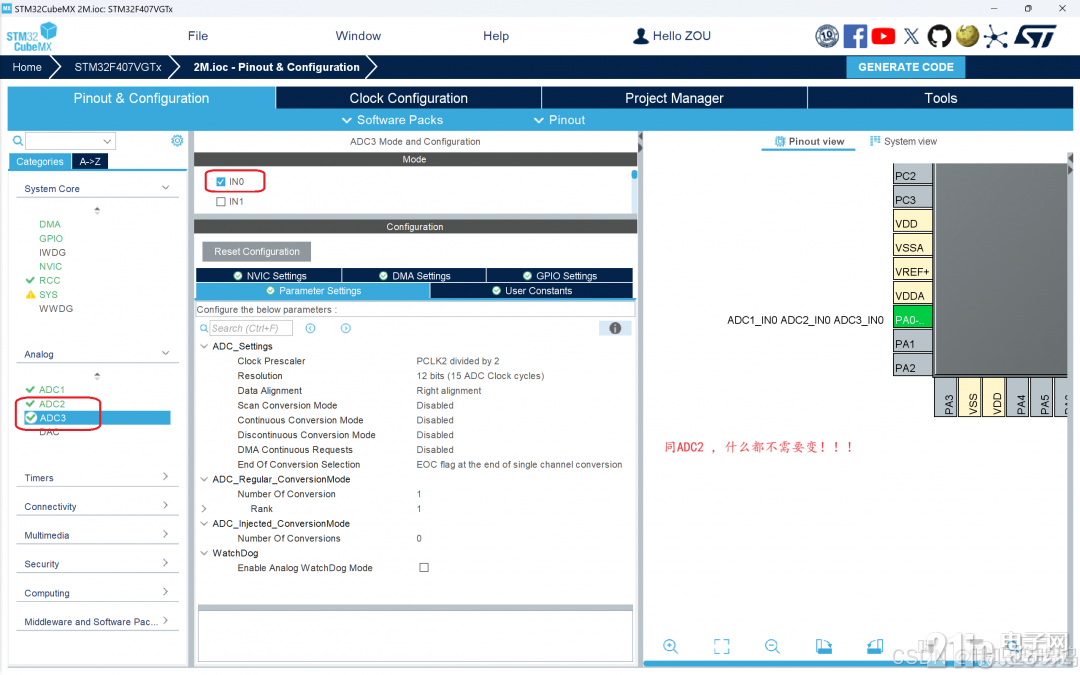Select ADC2 in the Analog list
The image size is (1080, 675).
(x=52, y=404)
